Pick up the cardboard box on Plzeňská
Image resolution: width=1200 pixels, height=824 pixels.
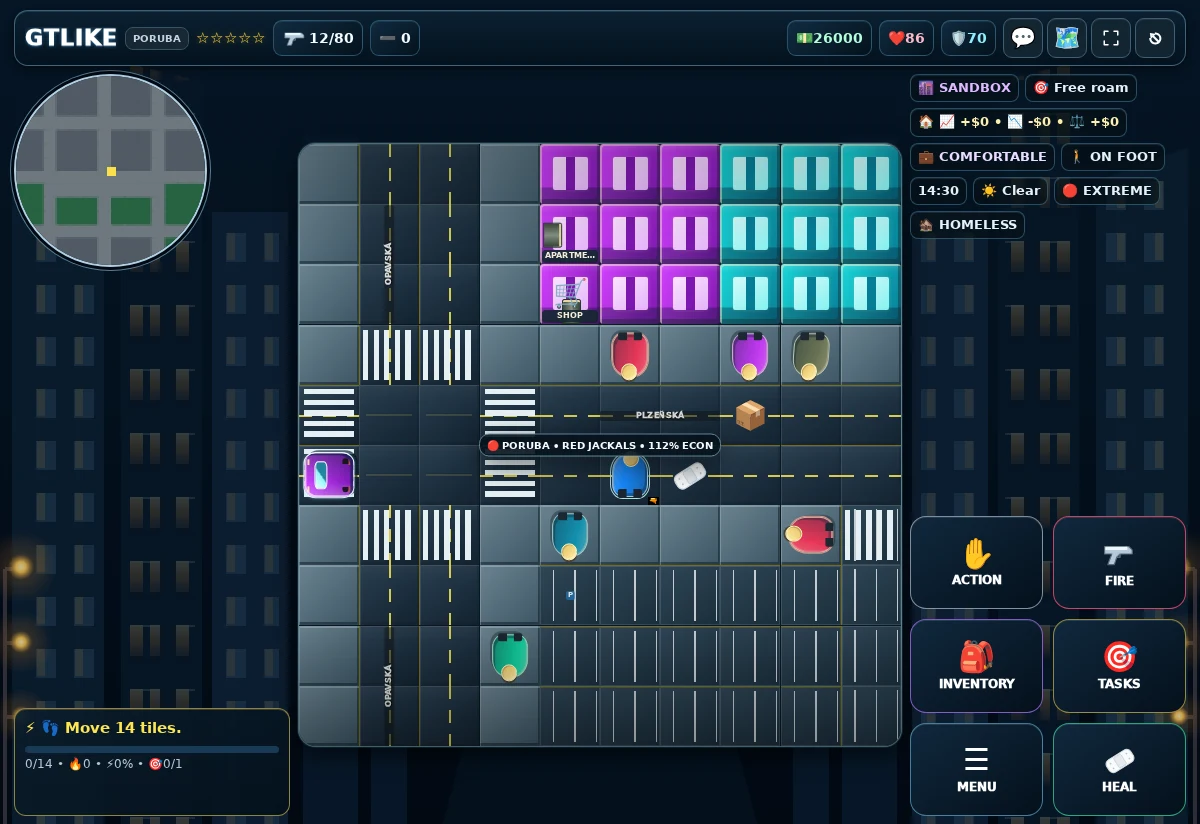pyautogui.click(x=750, y=414)
